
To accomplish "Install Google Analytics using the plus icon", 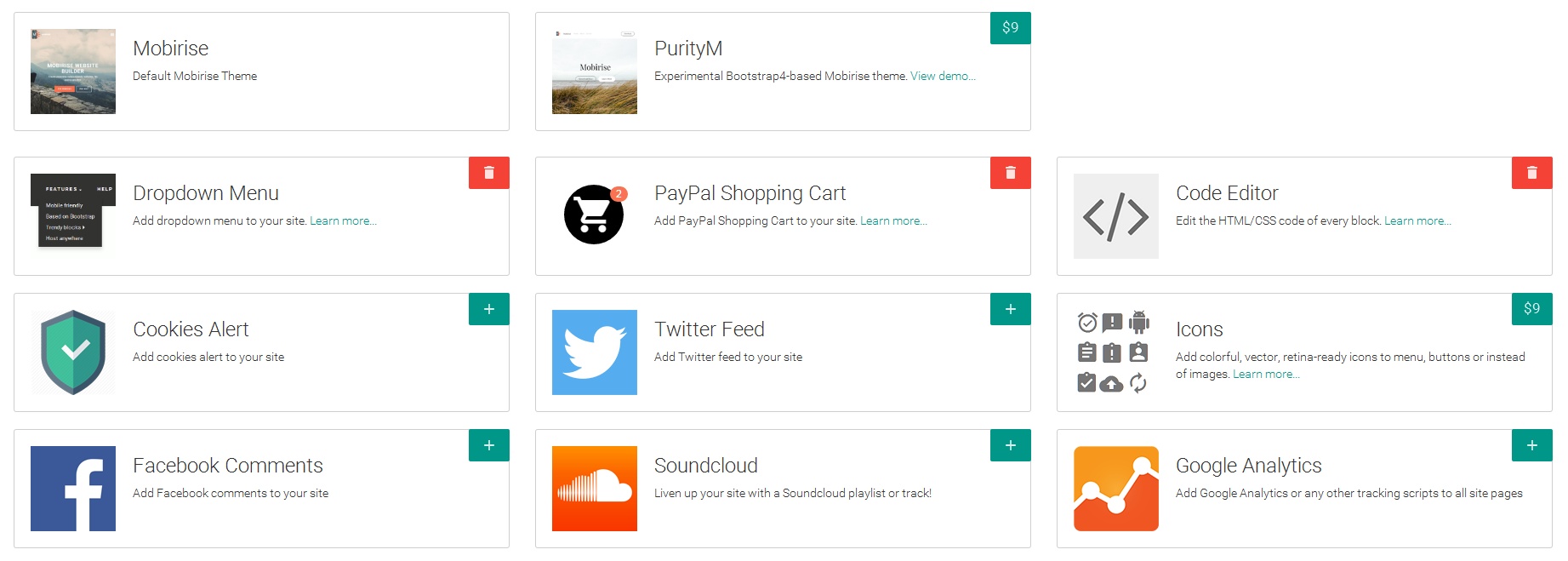I will point(1532,445).
